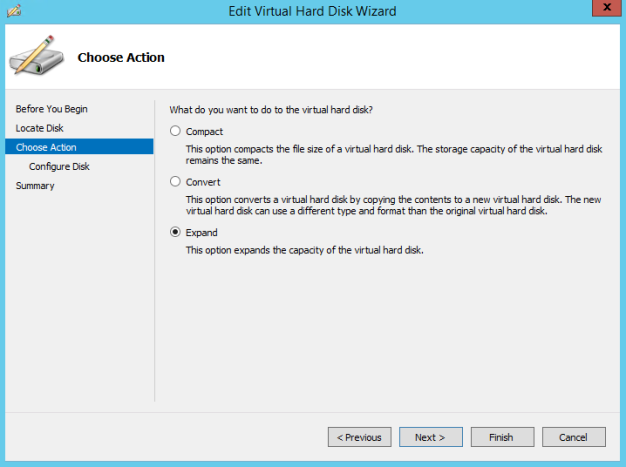Screen dimensions: 626x467
Task: Click the Finish button
Action: (501, 437)
